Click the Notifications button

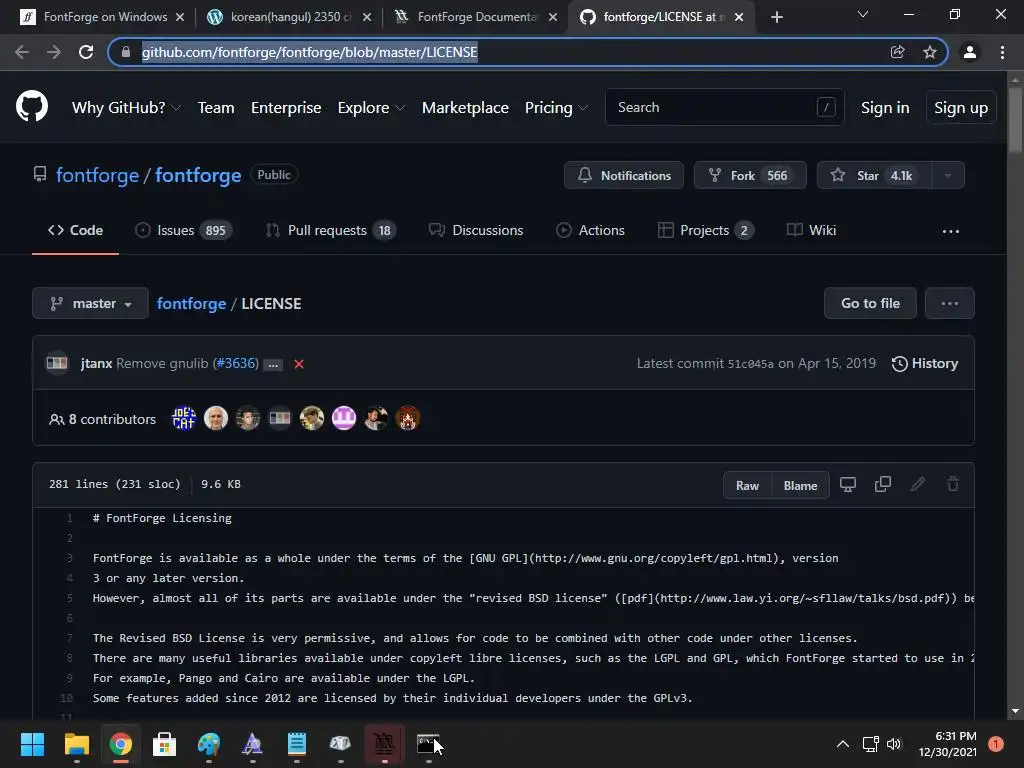click(x=624, y=175)
